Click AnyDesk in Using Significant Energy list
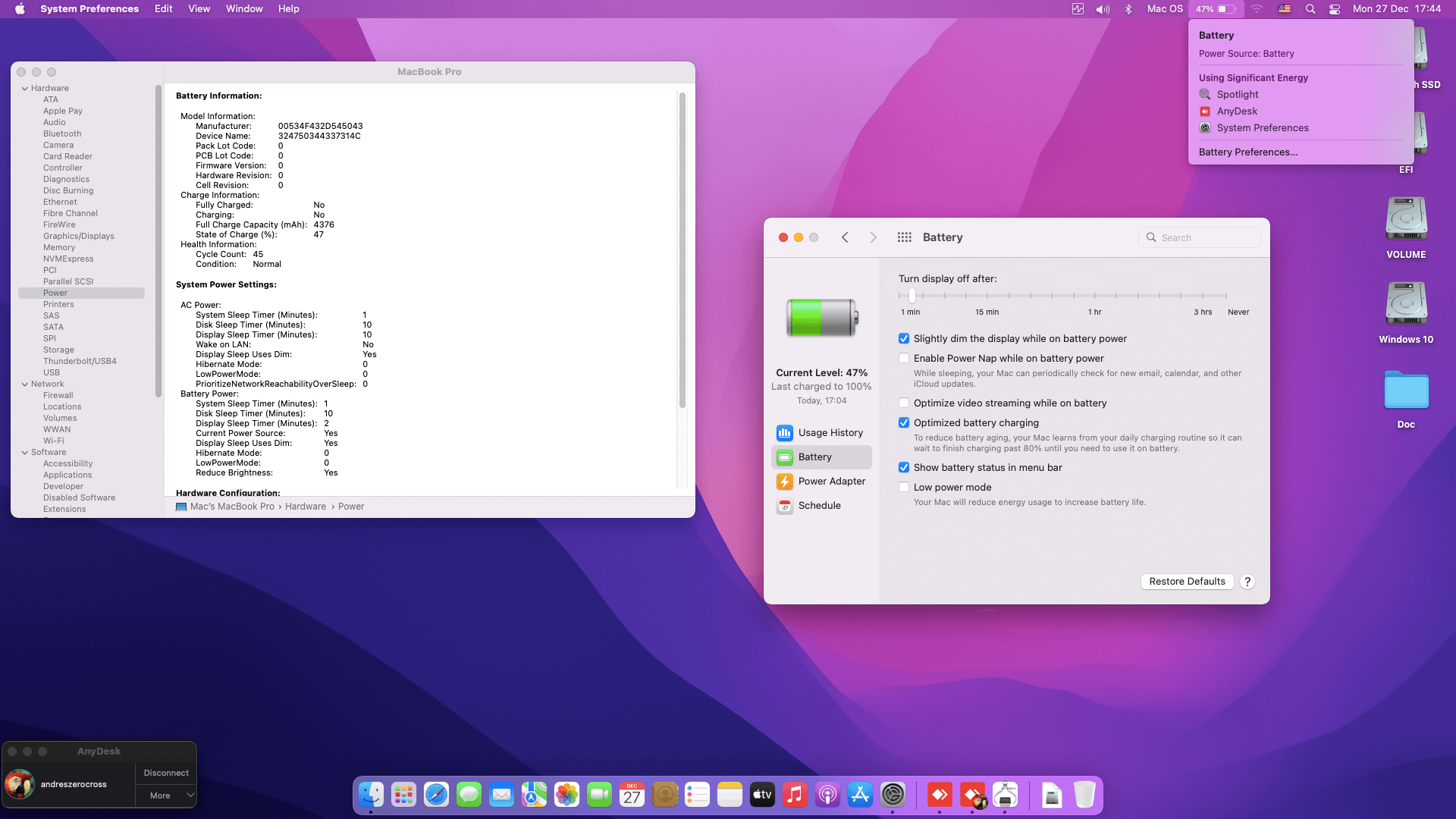1456x819 pixels. tap(1237, 111)
